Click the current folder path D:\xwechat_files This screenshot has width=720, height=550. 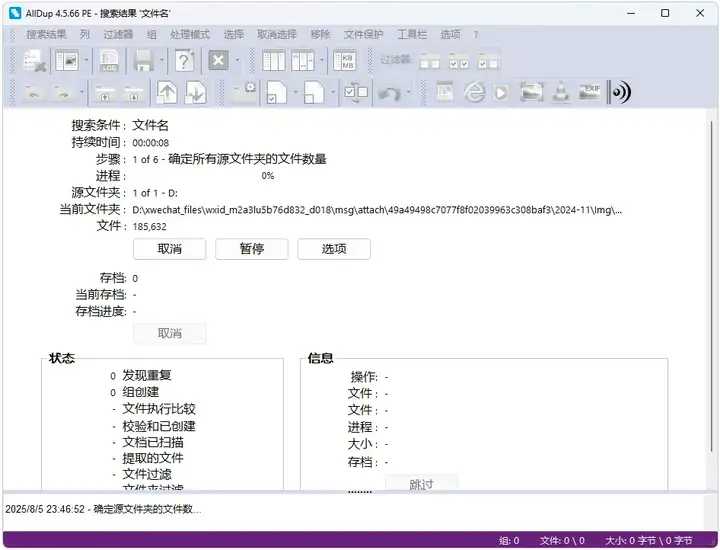click(x=377, y=210)
